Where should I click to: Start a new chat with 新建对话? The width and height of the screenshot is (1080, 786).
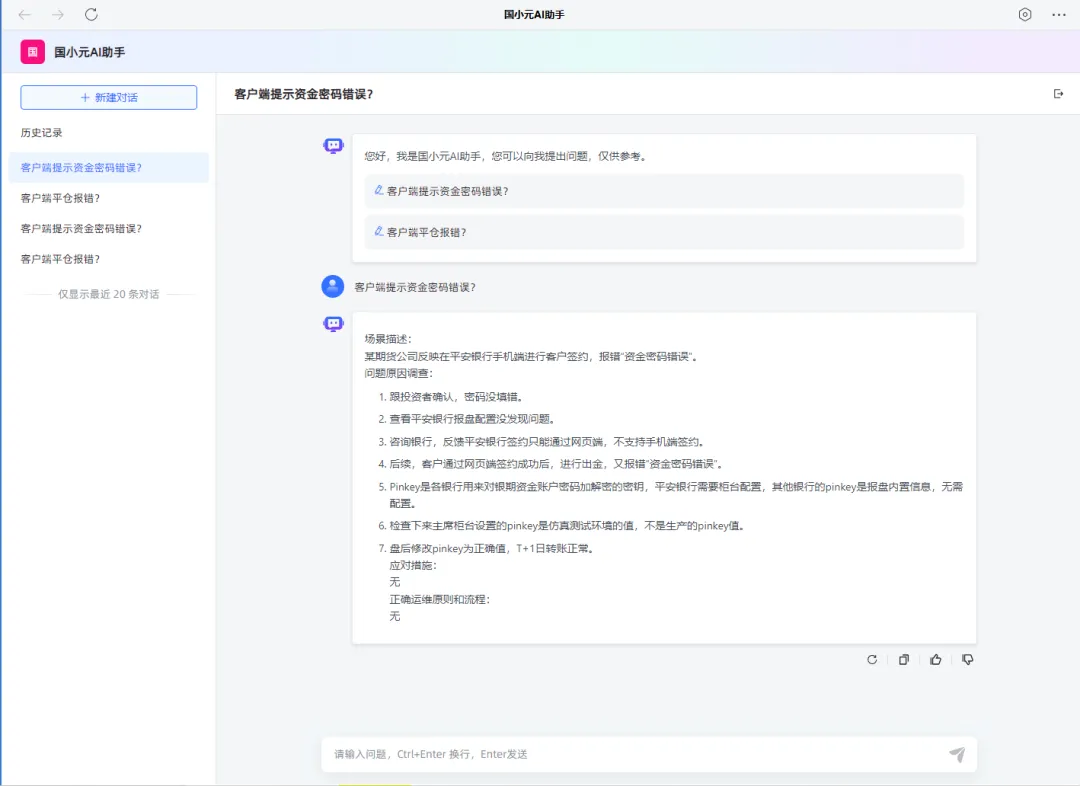[109, 97]
